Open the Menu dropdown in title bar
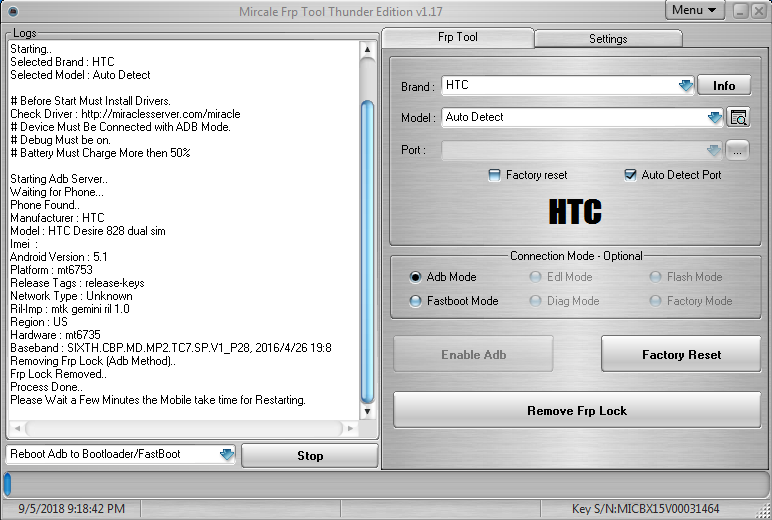This screenshot has height=520, width=772. 694,10
